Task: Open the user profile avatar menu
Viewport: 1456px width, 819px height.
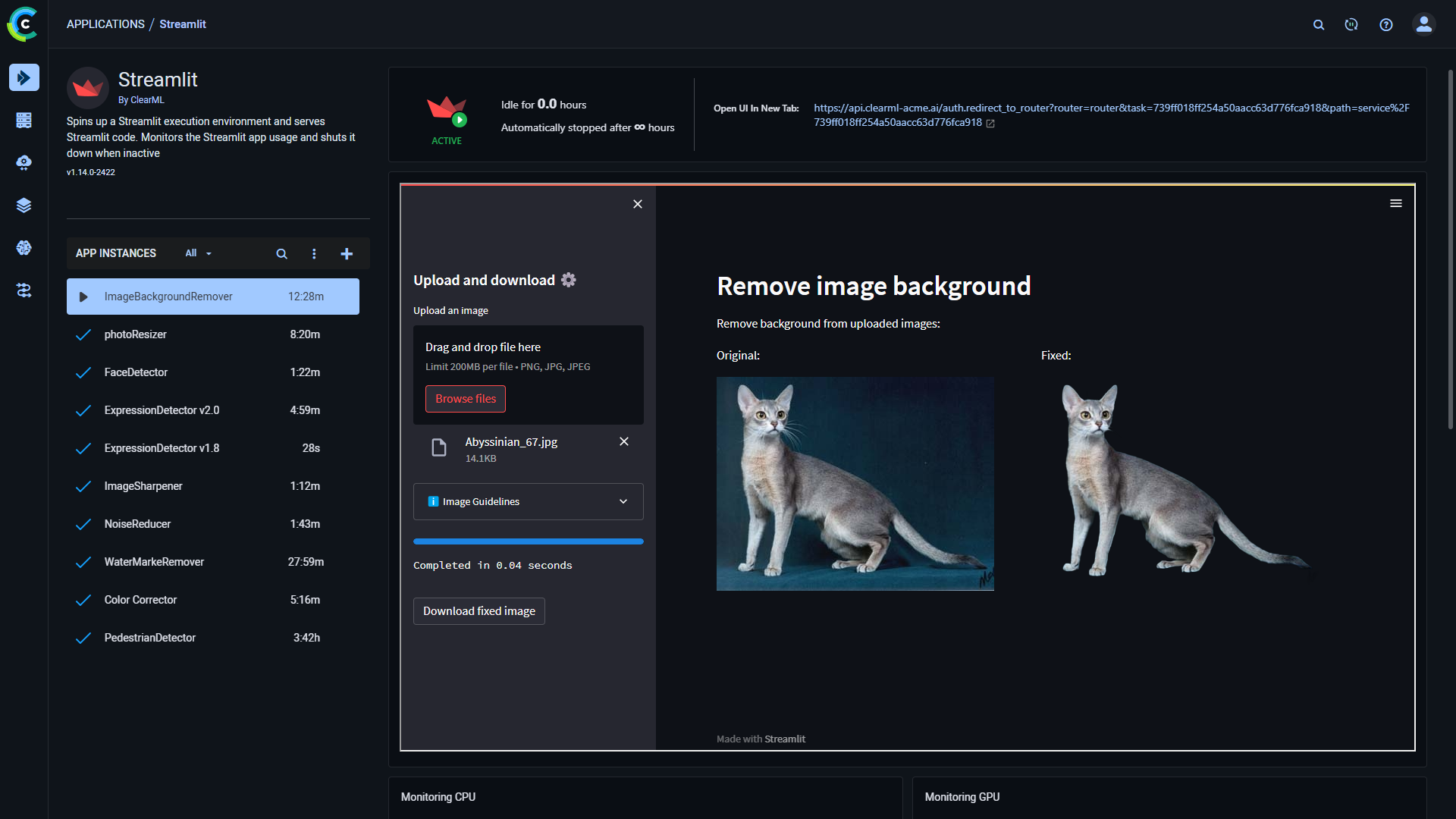Action: [1423, 24]
